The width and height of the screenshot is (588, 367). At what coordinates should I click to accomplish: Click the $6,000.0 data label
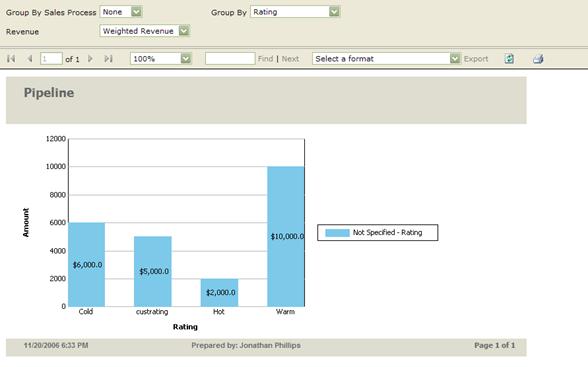87,265
